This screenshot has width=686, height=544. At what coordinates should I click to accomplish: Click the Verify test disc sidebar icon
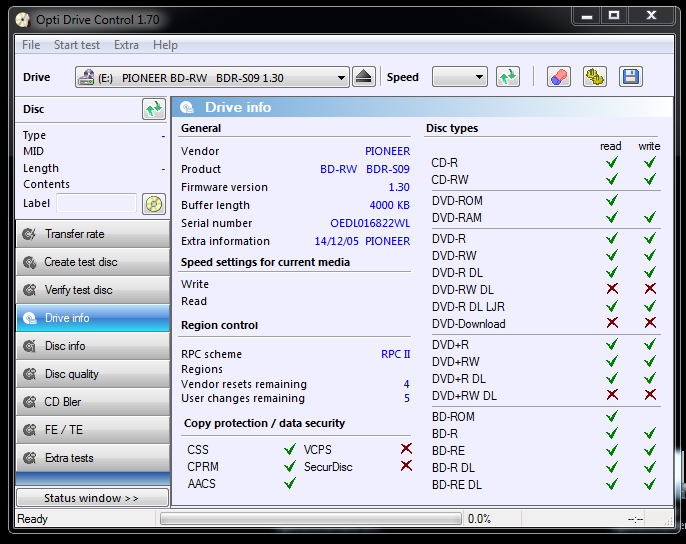(30, 290)
